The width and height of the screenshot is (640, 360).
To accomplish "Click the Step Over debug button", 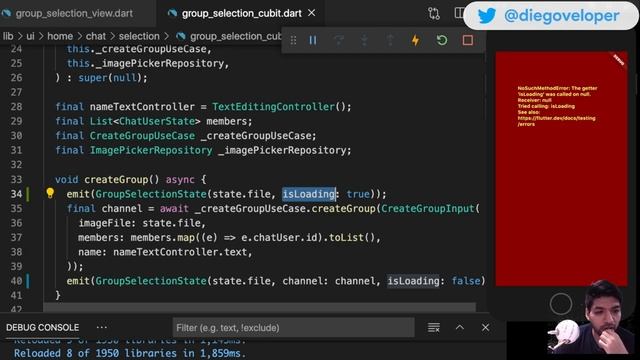I will click(x=338, y=40).
